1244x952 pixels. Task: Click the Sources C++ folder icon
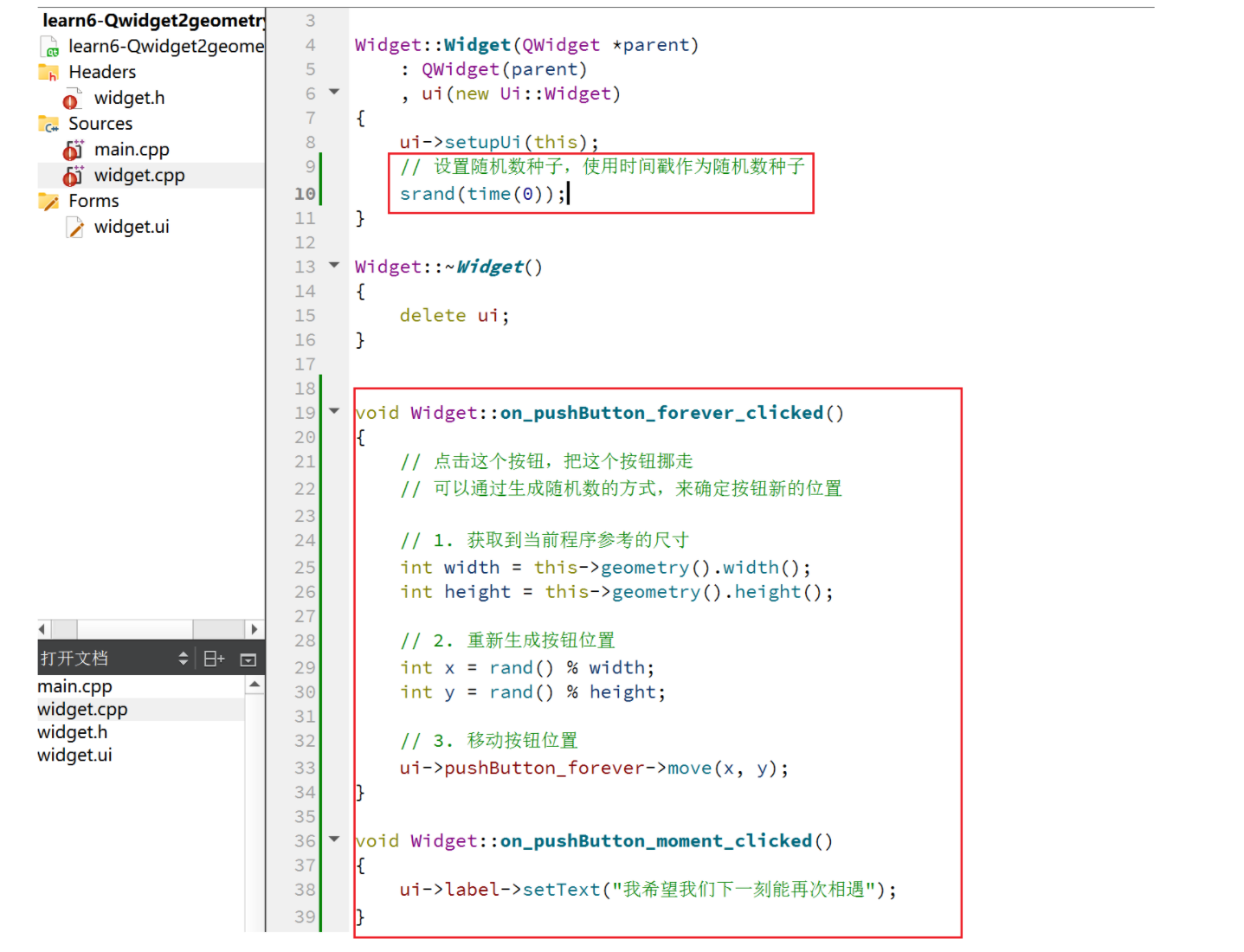coord(48,125)
